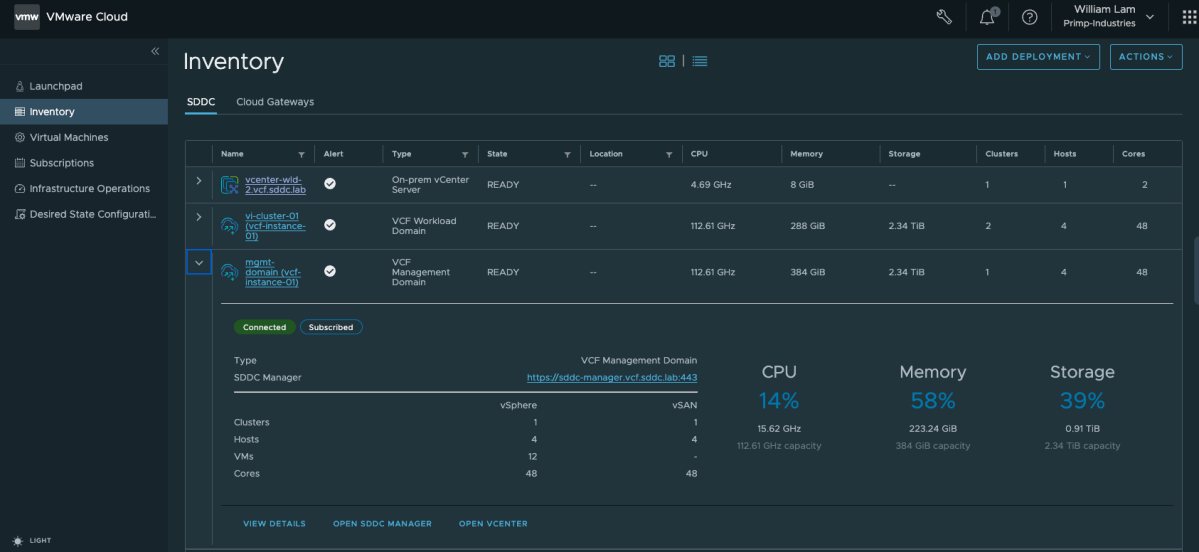
Task: Click the vcenter-wld-2 vCenter icon
Action: tap(229, 184)
